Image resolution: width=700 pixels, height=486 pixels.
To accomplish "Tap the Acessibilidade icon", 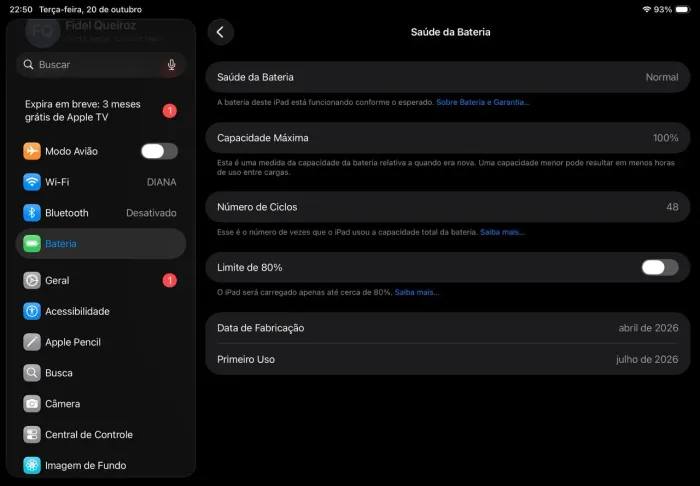I will [32, 311].
